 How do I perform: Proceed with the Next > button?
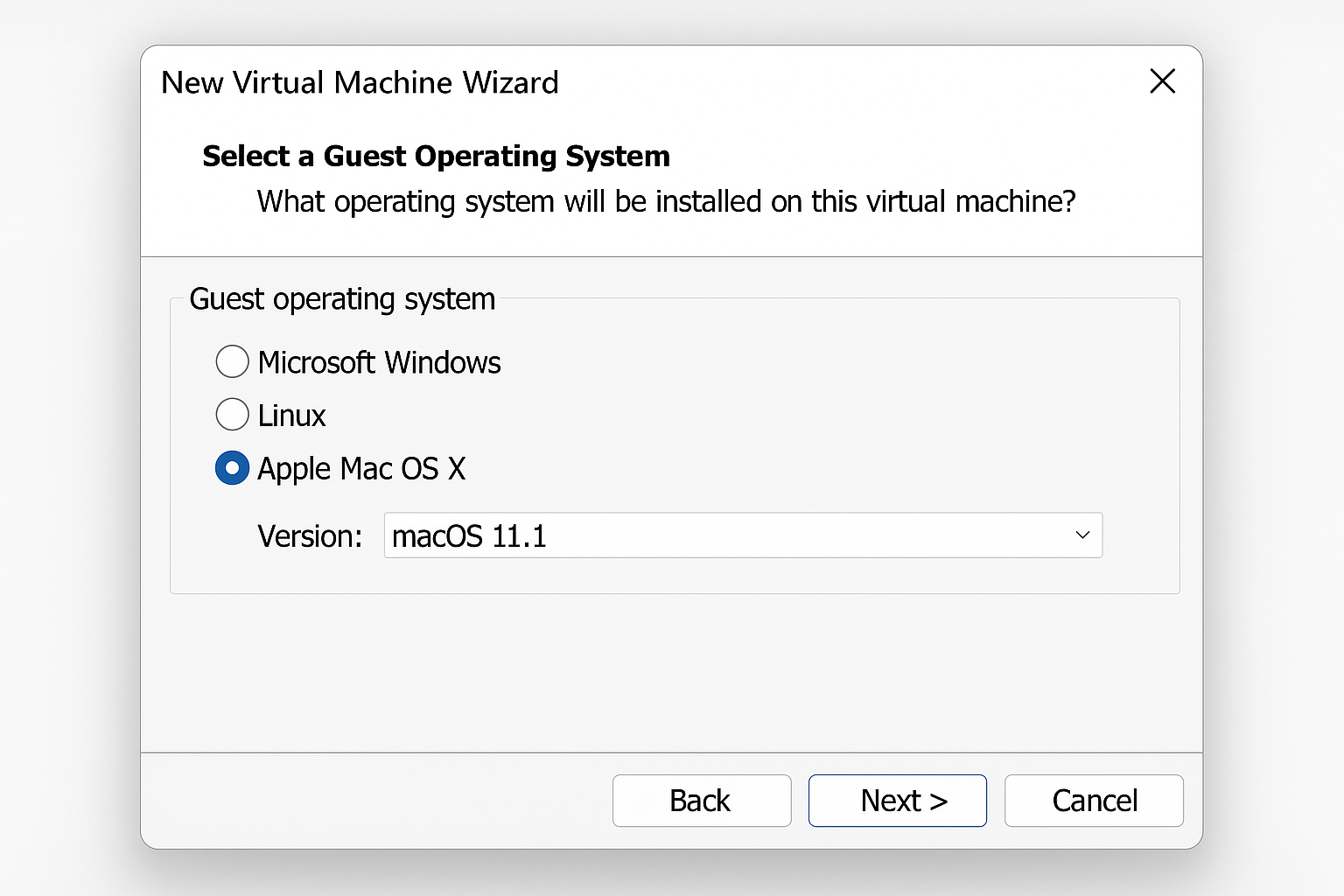pyautogui.click(x=898, y=801)
